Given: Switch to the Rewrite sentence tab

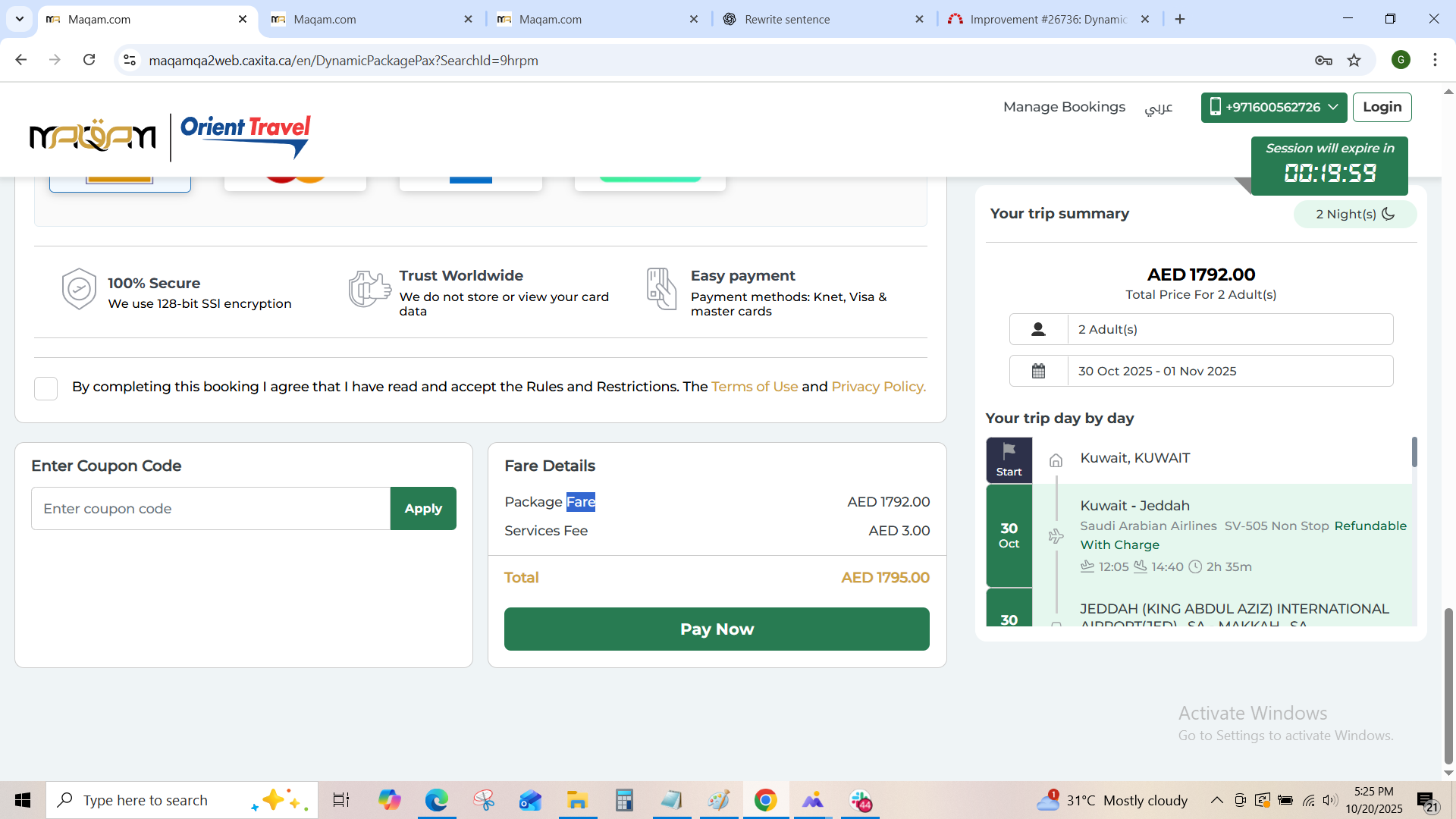Looking at the screenshot, I should coord(787,20).
